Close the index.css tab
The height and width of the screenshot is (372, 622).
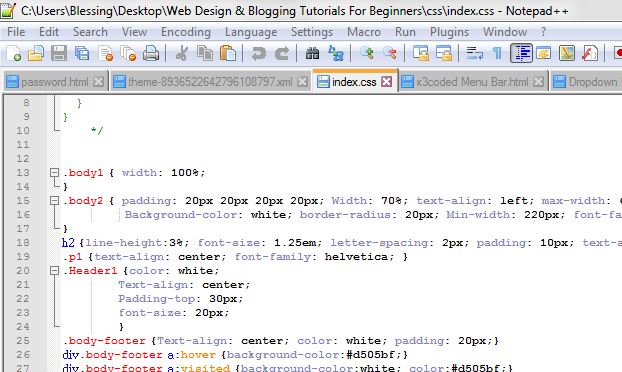click(386, 82)
